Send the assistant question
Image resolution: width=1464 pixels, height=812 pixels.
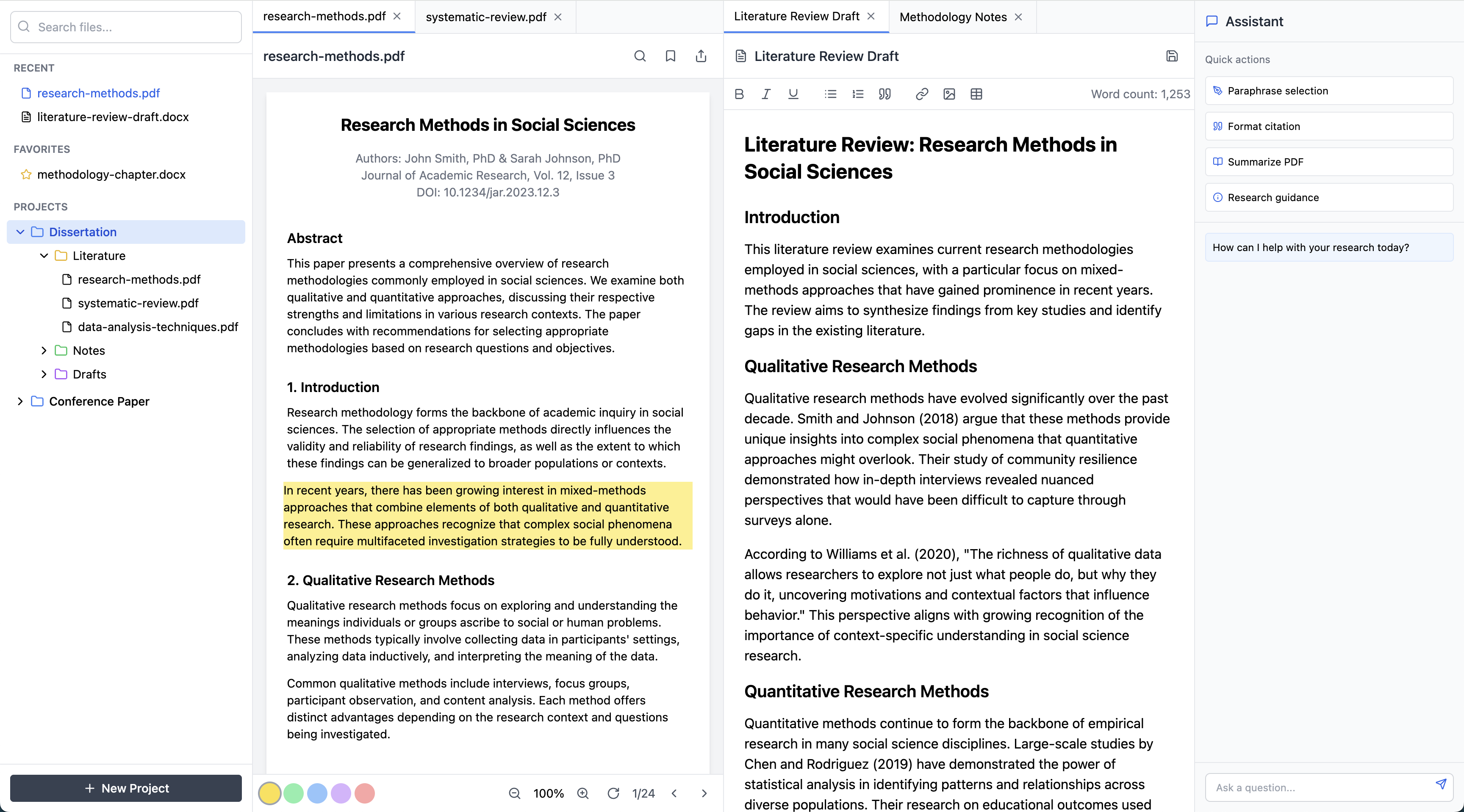pyautogui.click(x=1441, y=784)
